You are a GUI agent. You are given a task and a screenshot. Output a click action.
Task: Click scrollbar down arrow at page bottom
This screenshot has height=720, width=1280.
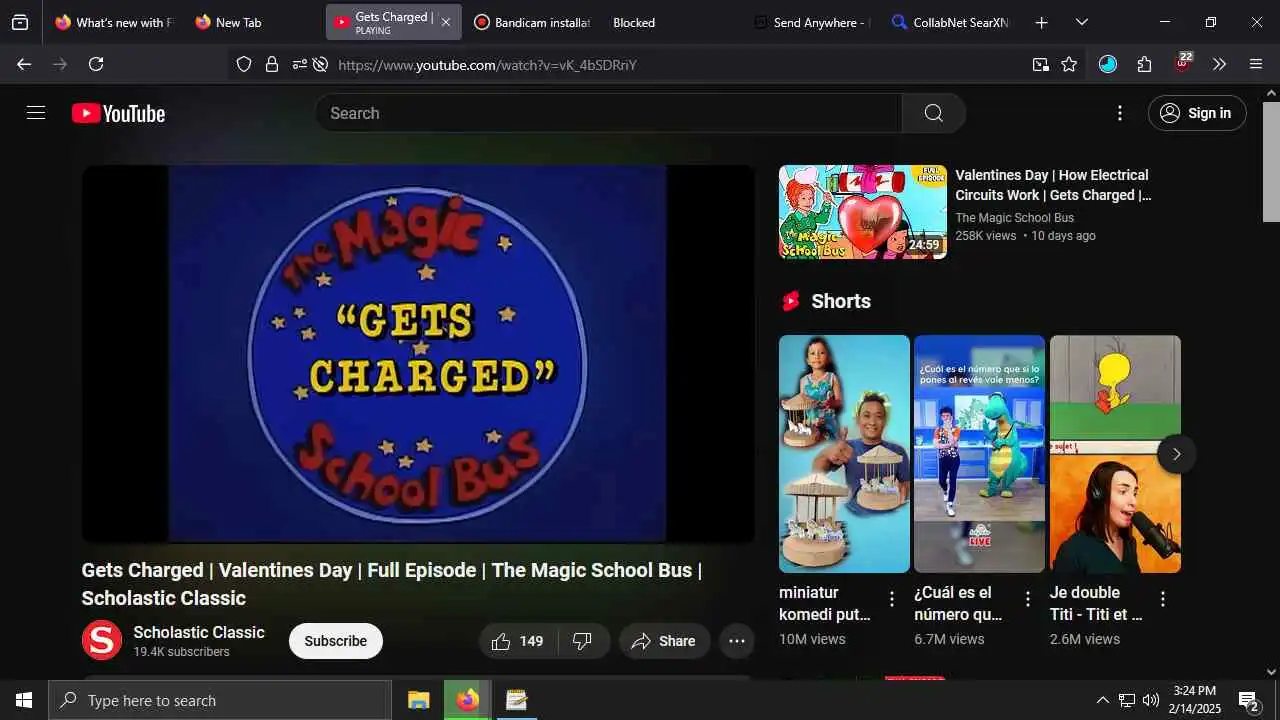point(1271,672)
